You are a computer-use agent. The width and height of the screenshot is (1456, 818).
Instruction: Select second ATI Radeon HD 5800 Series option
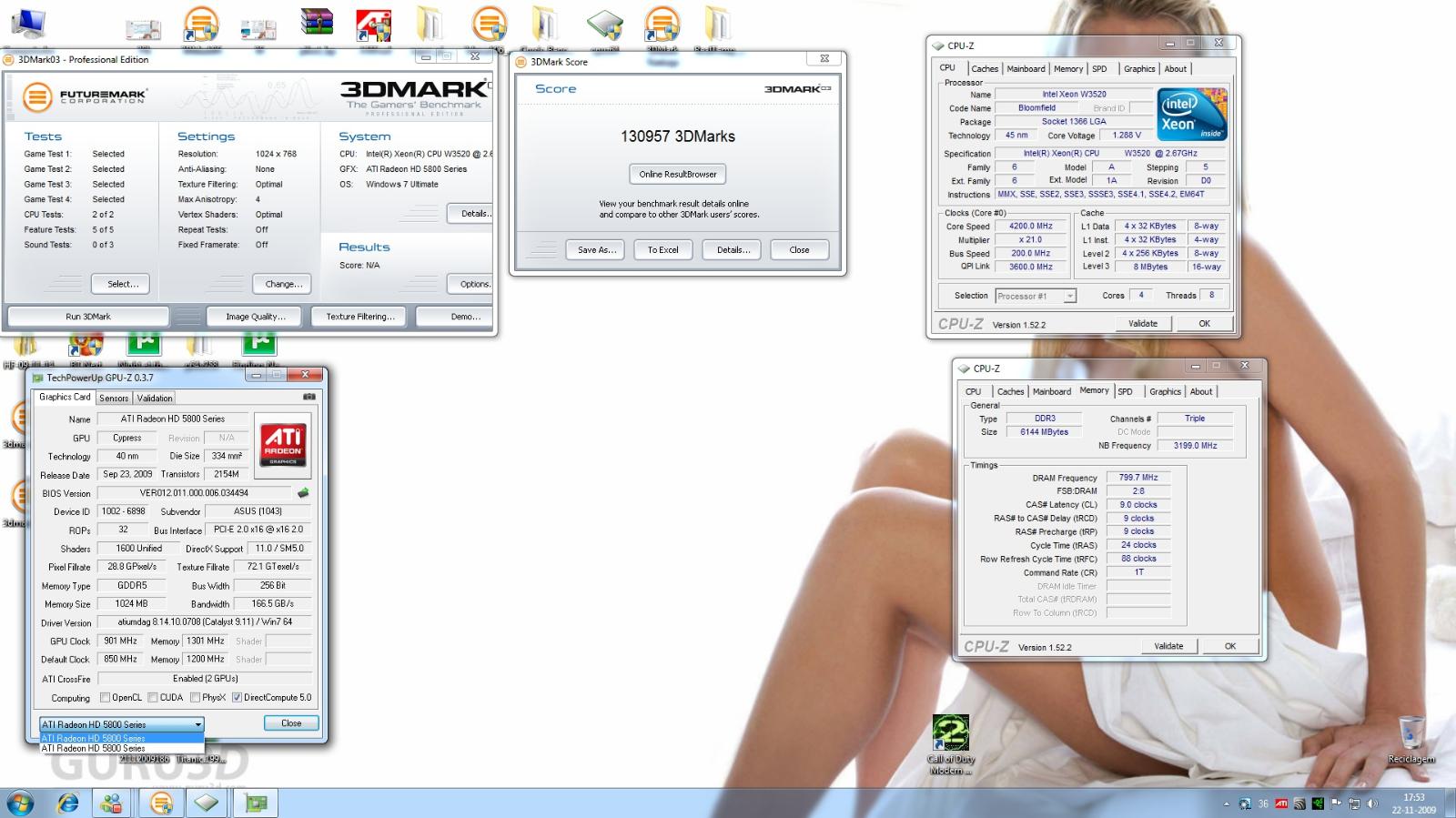point(122,748)
